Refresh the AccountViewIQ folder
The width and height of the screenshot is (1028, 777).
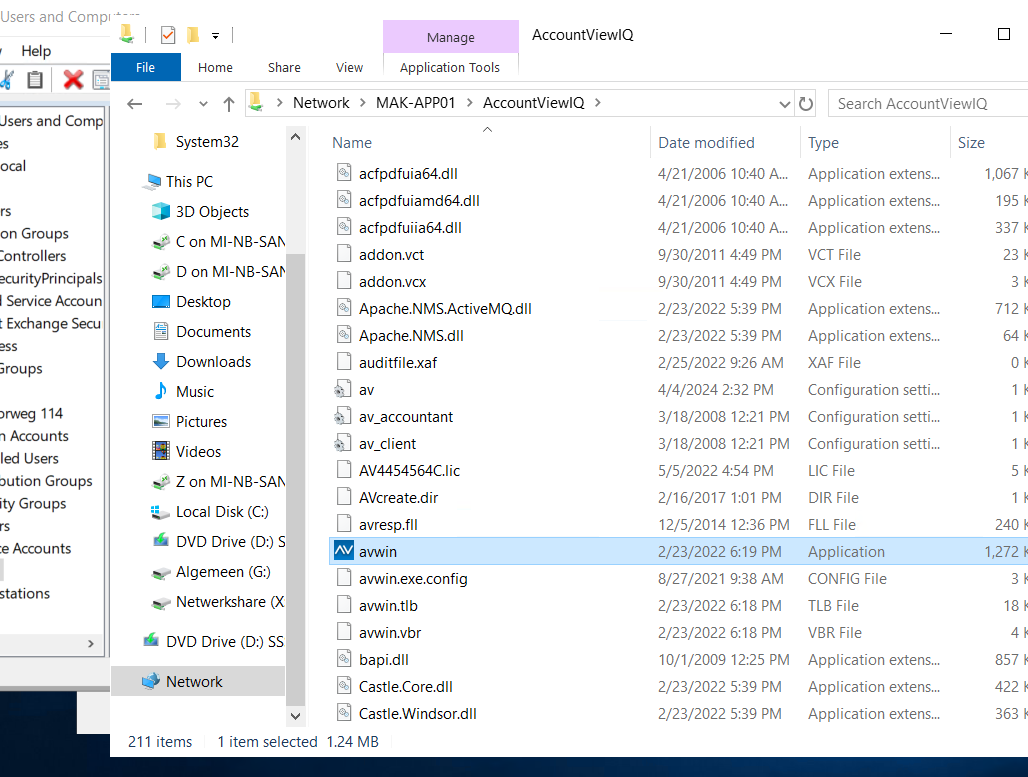coord(806,104)
